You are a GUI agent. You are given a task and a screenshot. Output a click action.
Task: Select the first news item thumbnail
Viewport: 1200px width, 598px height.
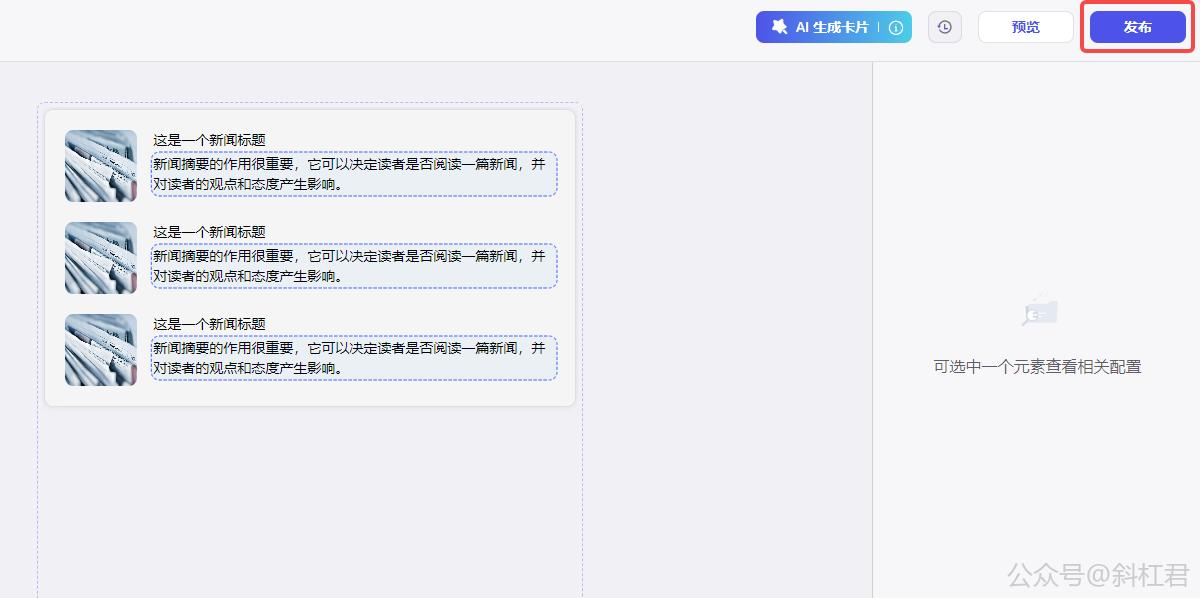(101, 166)
